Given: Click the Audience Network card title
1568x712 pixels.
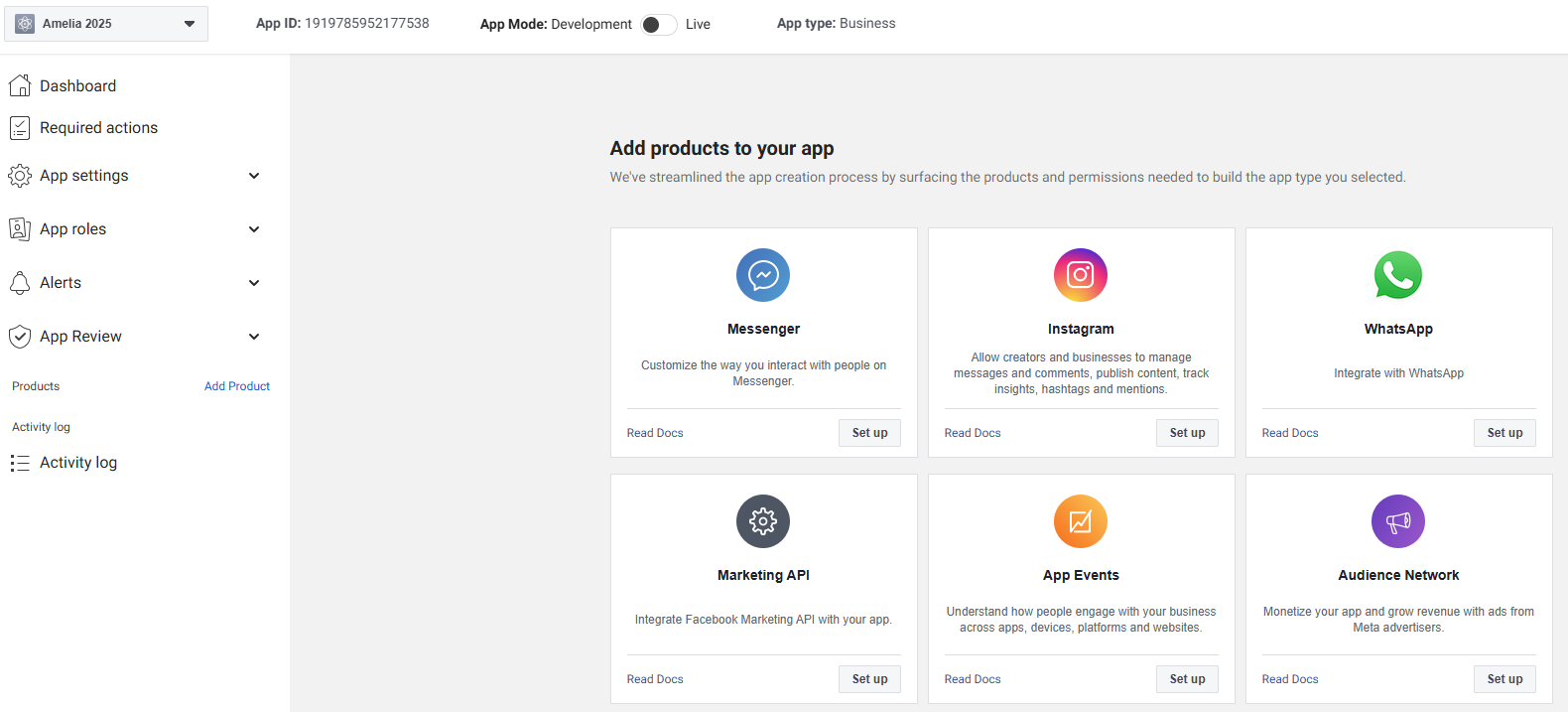Looking at the screenshot, I should [1398, 575].
